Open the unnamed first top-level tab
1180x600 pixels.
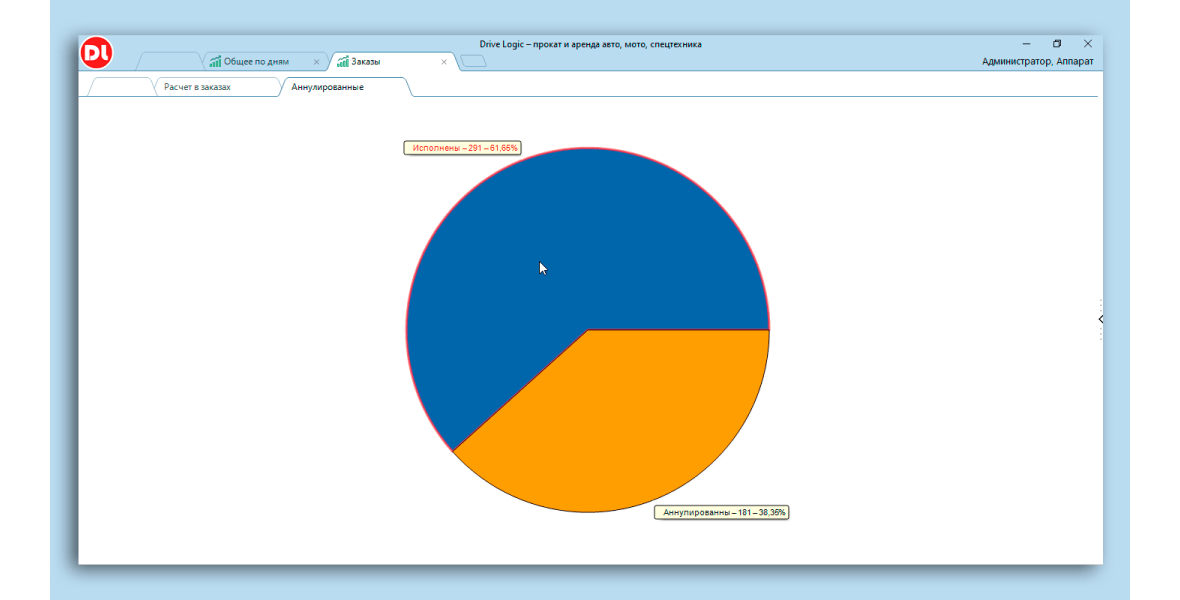168,62
